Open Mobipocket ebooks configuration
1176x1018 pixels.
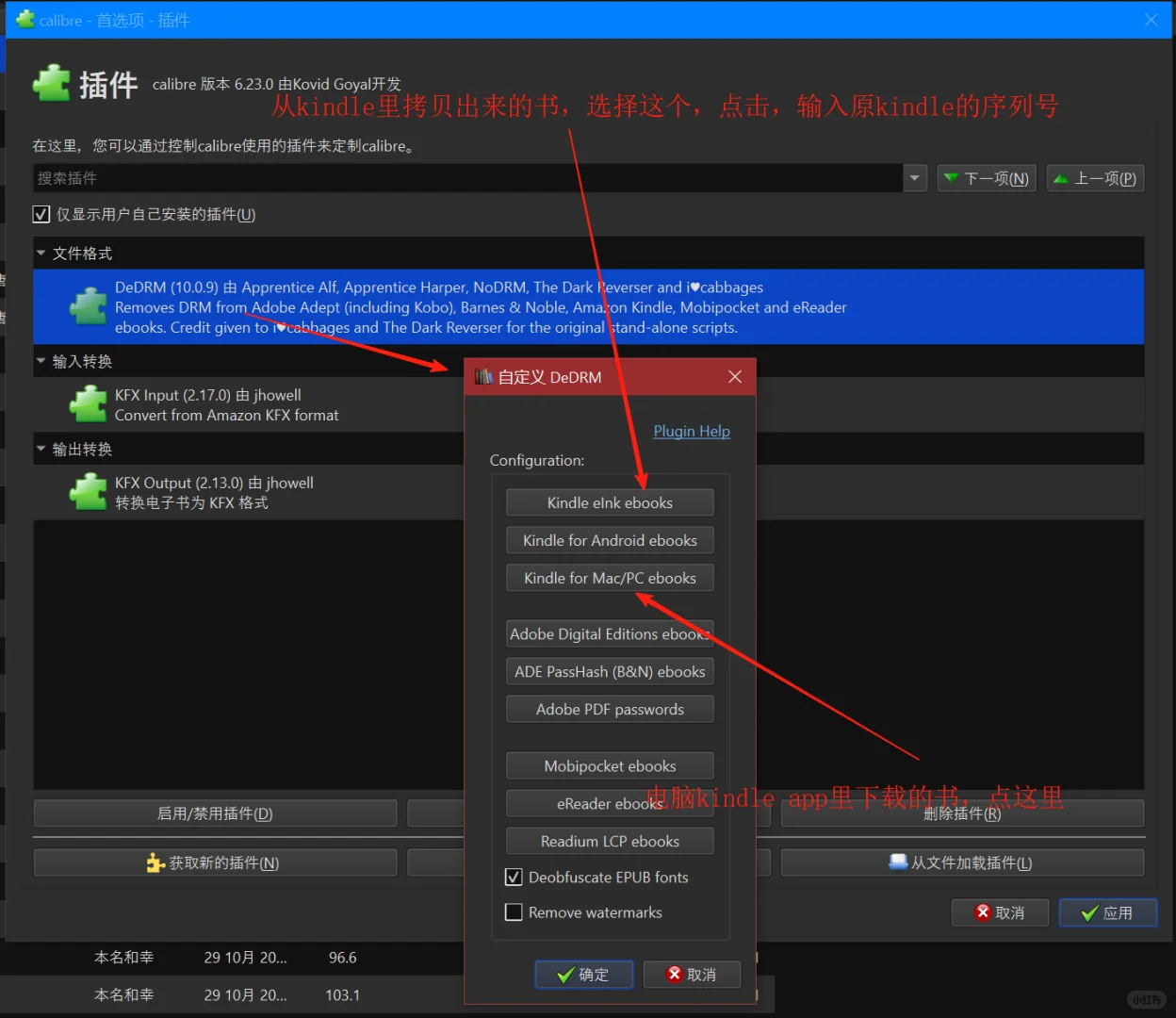(610, 766)
